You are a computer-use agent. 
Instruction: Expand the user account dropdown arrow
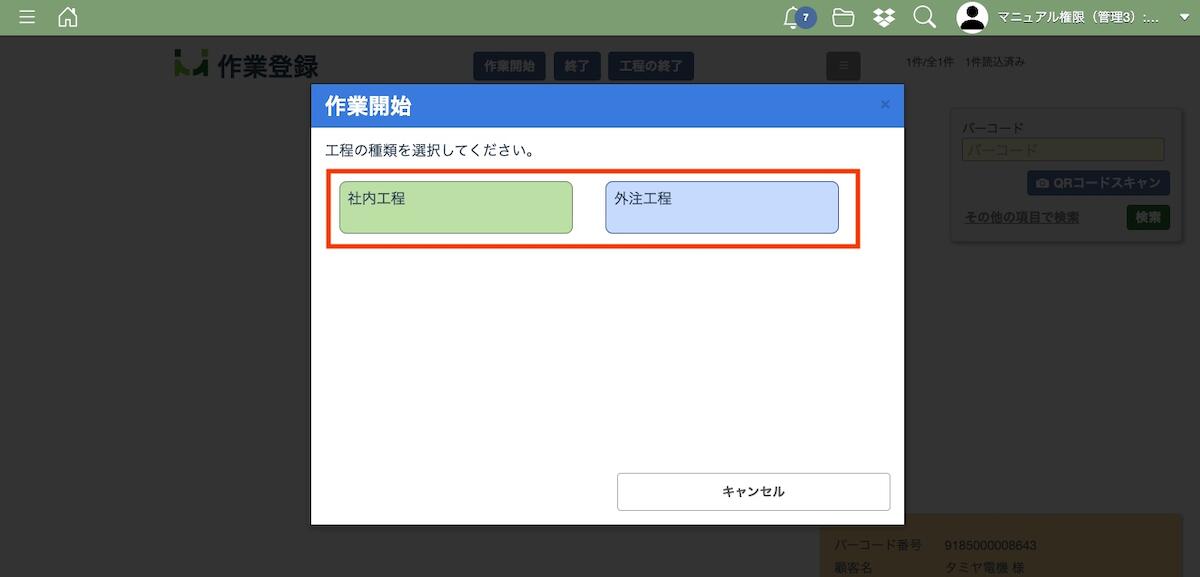coord(1184,18)
